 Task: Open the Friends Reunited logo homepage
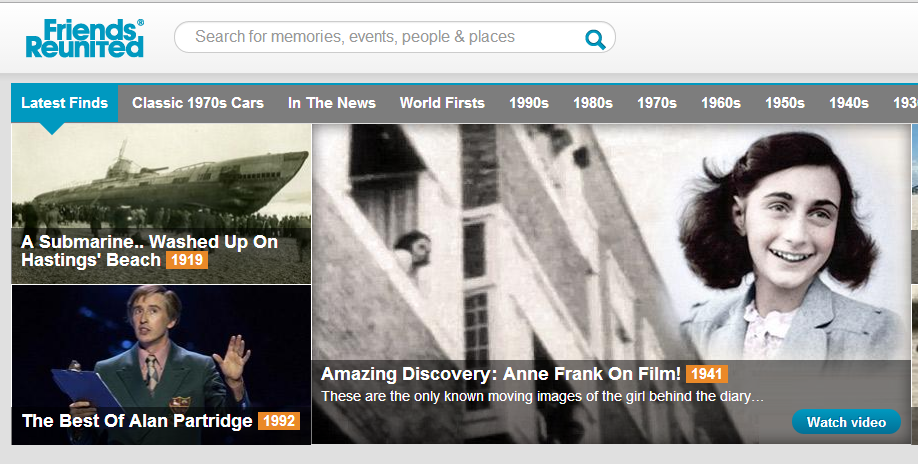(x=85, y=38)
